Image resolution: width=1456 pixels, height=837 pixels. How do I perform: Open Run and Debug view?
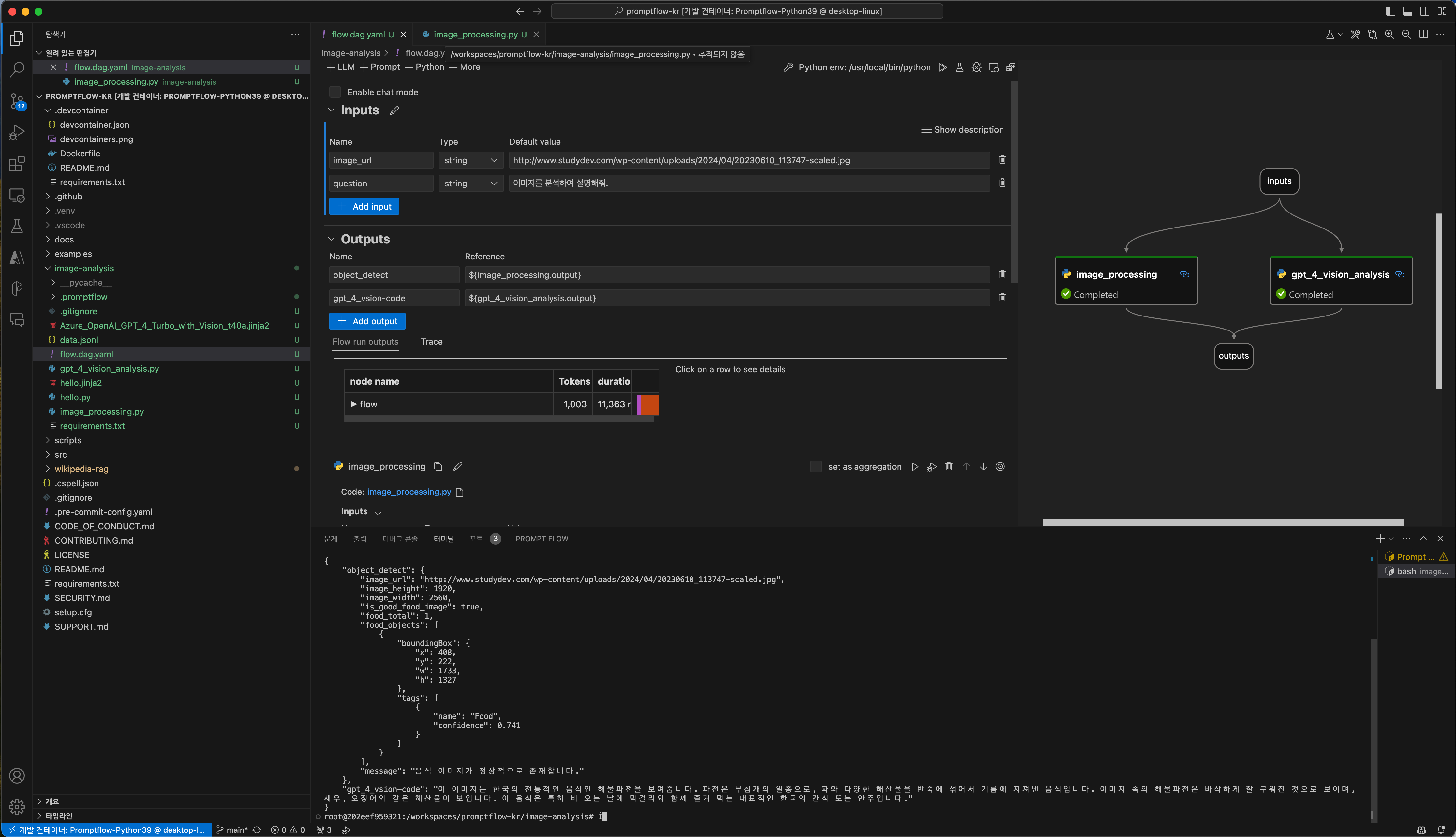tap(17, 133)
